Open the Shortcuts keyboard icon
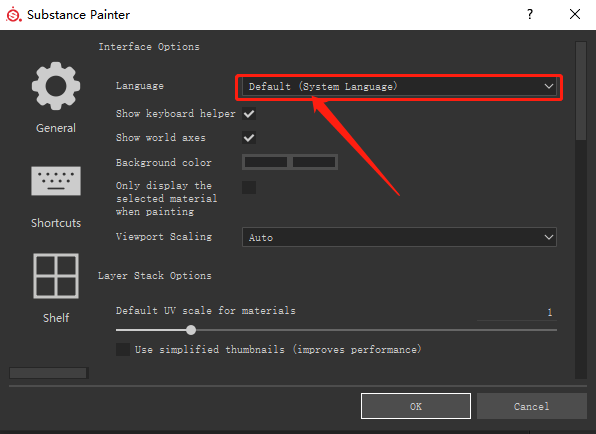Screen dimensions: 596x434 (x=56, y=181)
